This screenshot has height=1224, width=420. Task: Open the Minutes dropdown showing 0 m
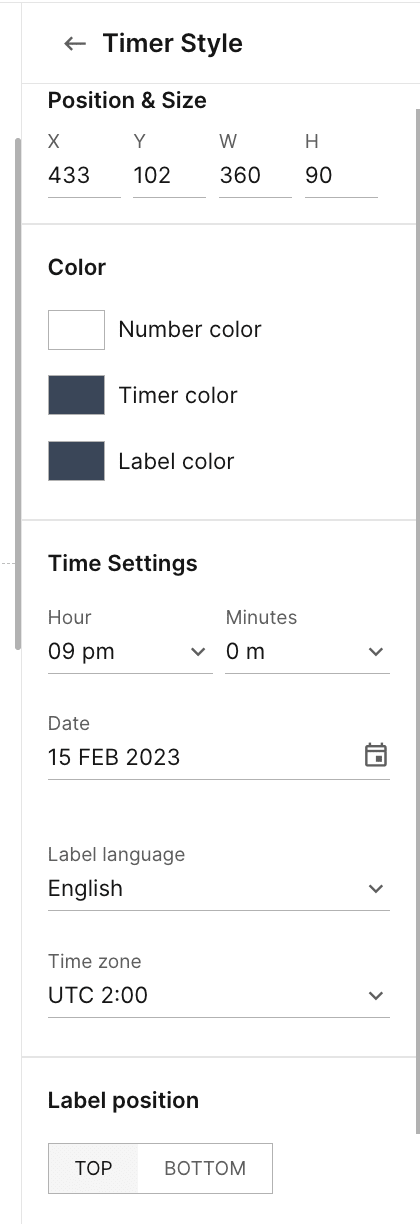(307, 652)
